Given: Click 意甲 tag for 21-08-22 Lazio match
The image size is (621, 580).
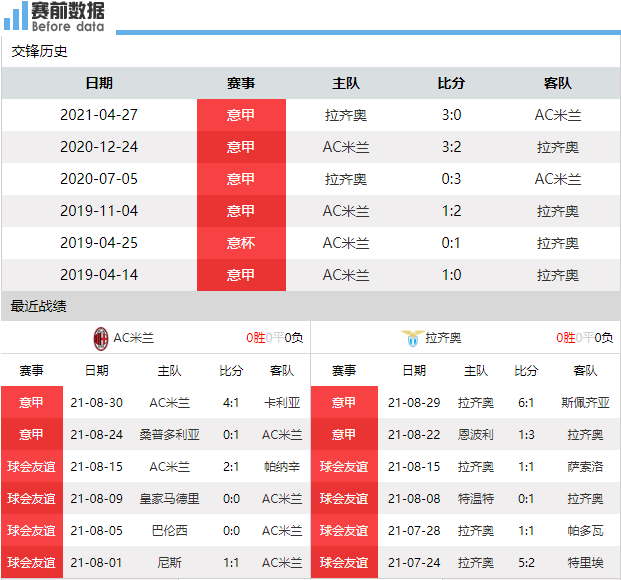Looking at the screenshot, I should click(x=344, y=435).
